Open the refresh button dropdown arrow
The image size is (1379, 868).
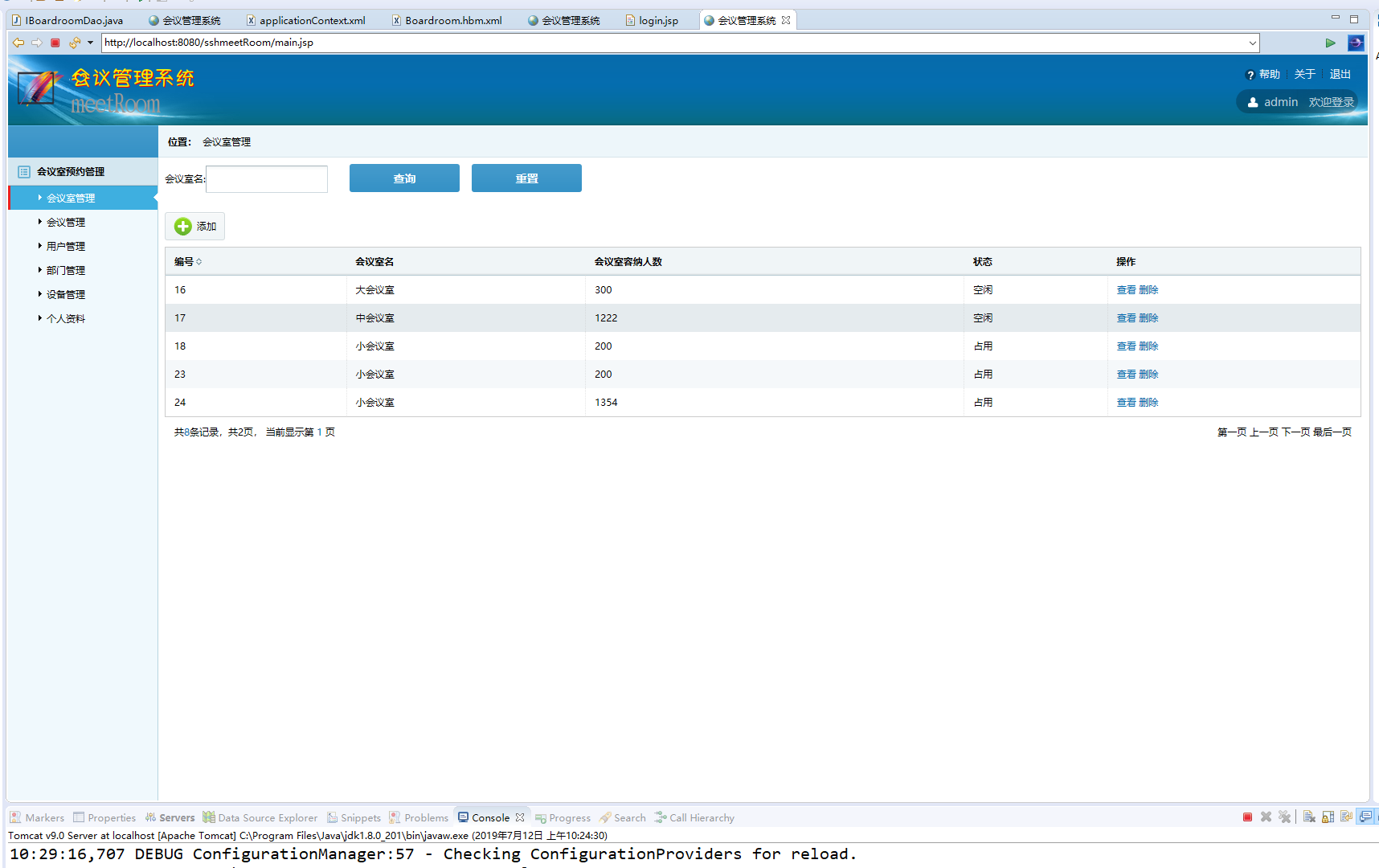point(90,43)
